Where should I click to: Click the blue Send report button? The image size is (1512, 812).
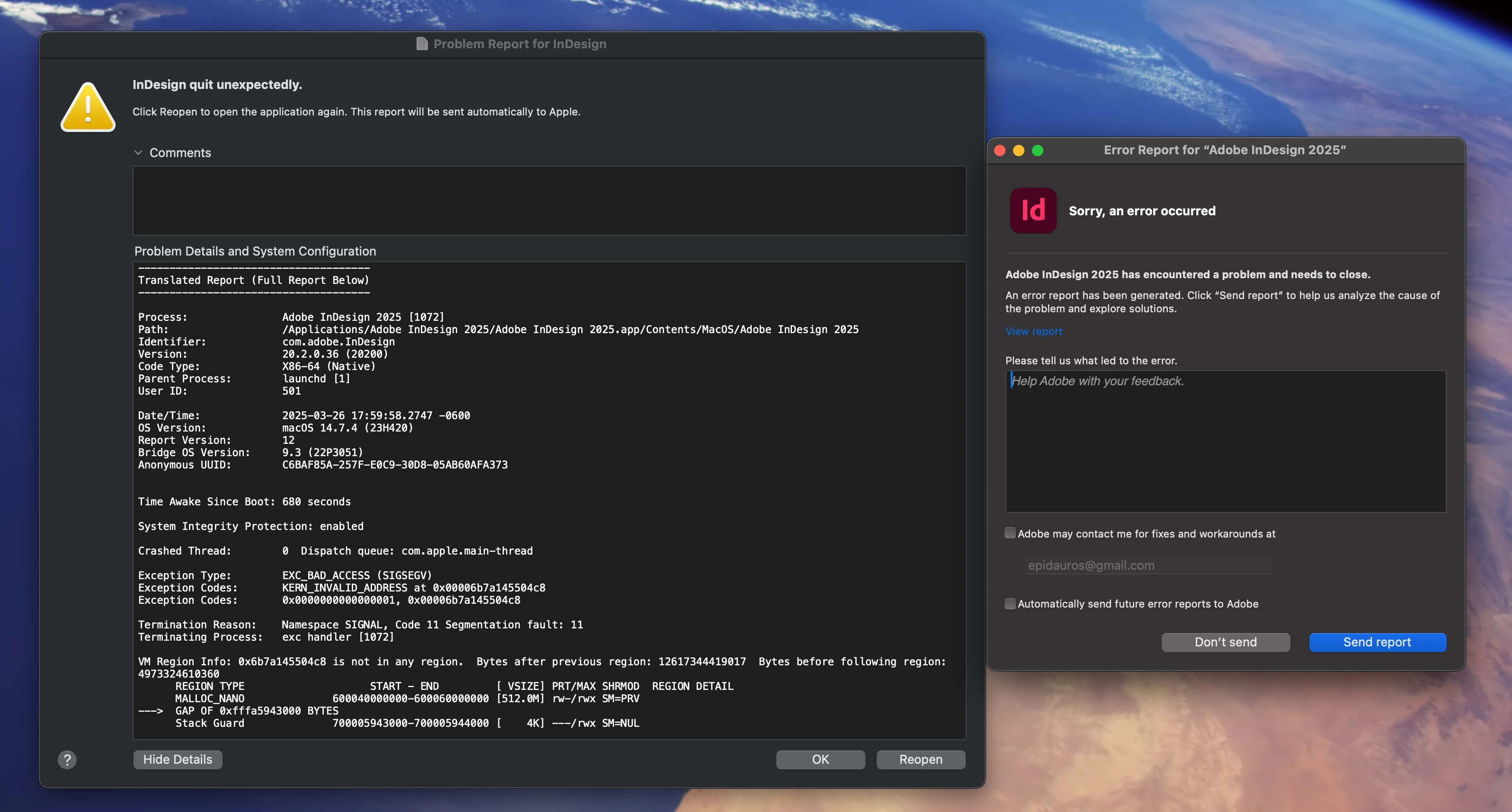point(1377,642)
